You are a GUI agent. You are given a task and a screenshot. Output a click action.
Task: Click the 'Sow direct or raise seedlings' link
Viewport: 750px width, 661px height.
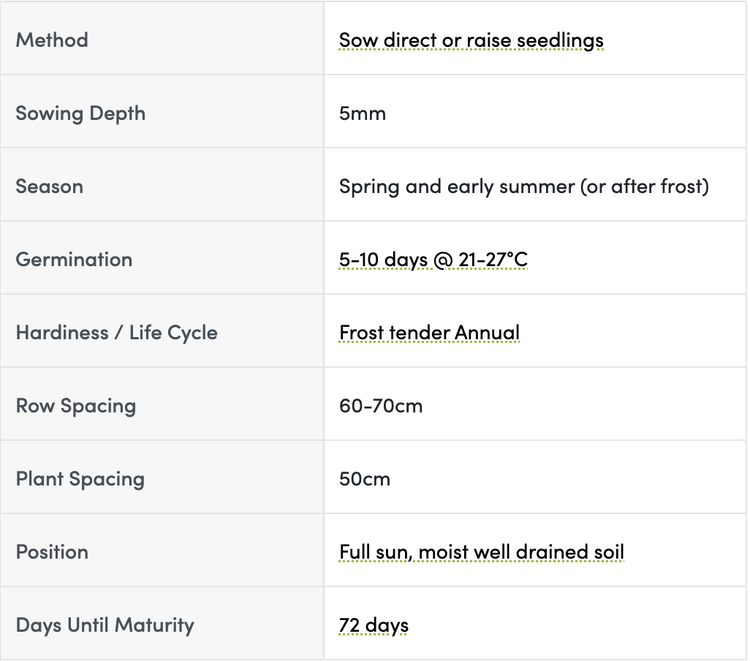471,41
